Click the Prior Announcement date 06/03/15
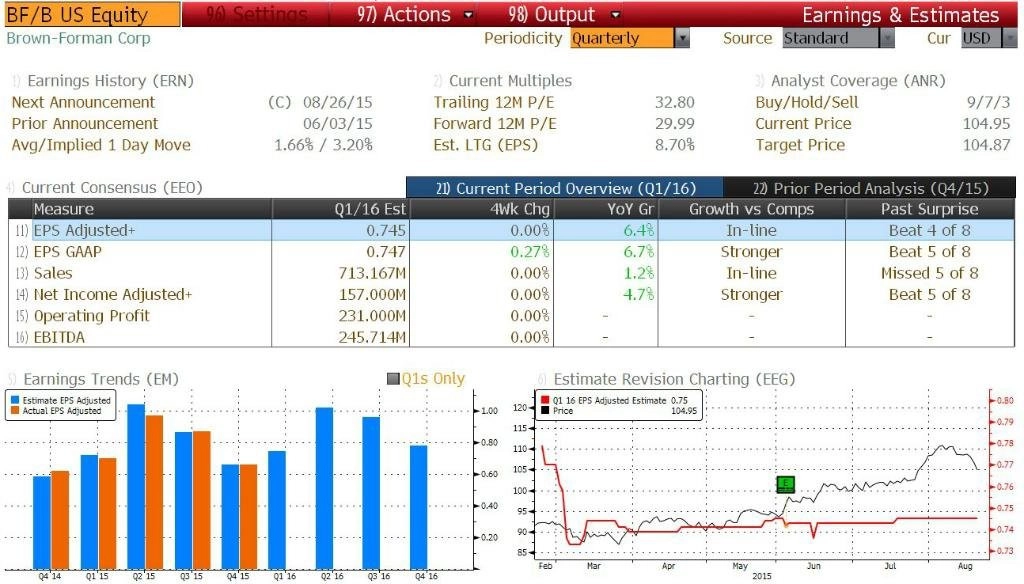This screenshot has height=584, width=1024. (338, 123)
